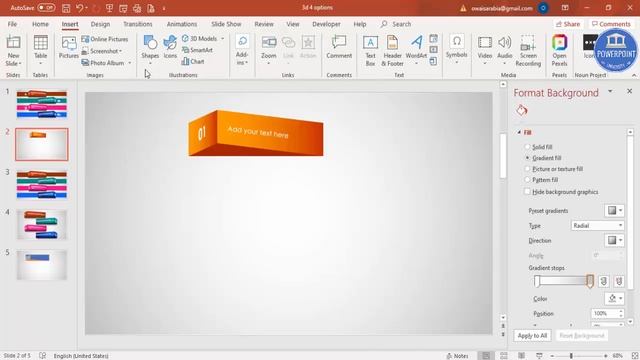This screenshot has width=640, height=360.
Task: Undo the last action
Action: [80, 8]
